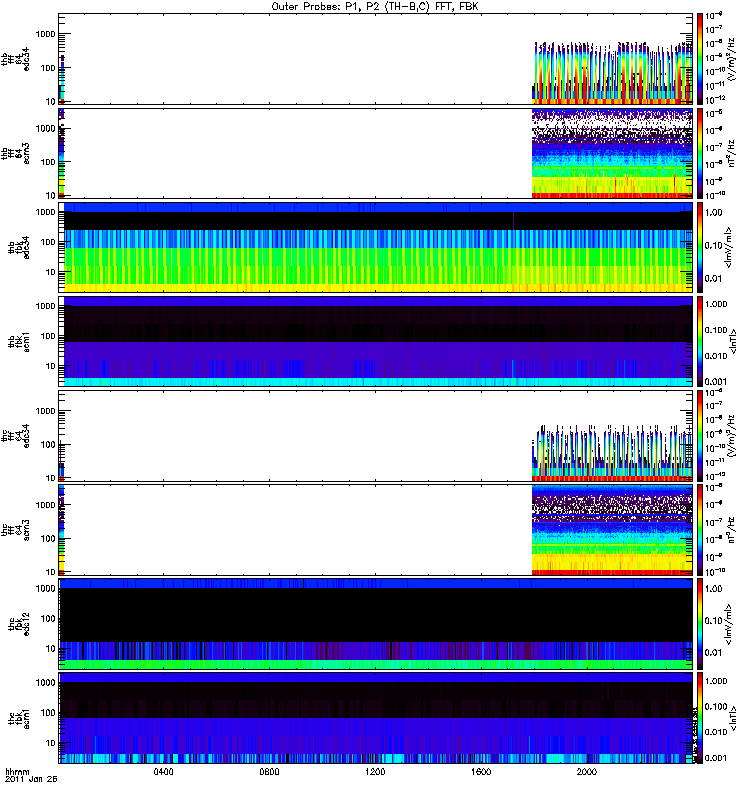Click the "thc fbk scm1" panel axis label
The height and width of the screenshot is (800, 750).
[x=19, y=718]
